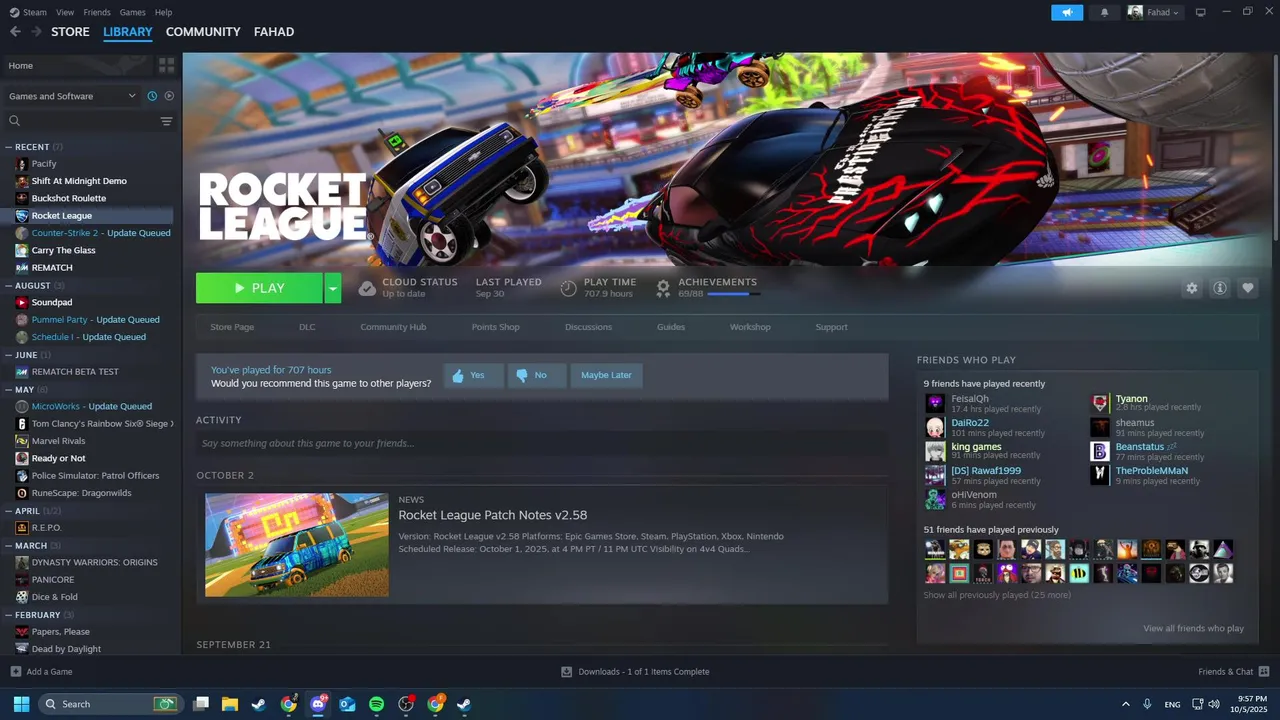This screenshot has height=720, width=1280.
Task: Open the Help menu
Action: [163, 12]
